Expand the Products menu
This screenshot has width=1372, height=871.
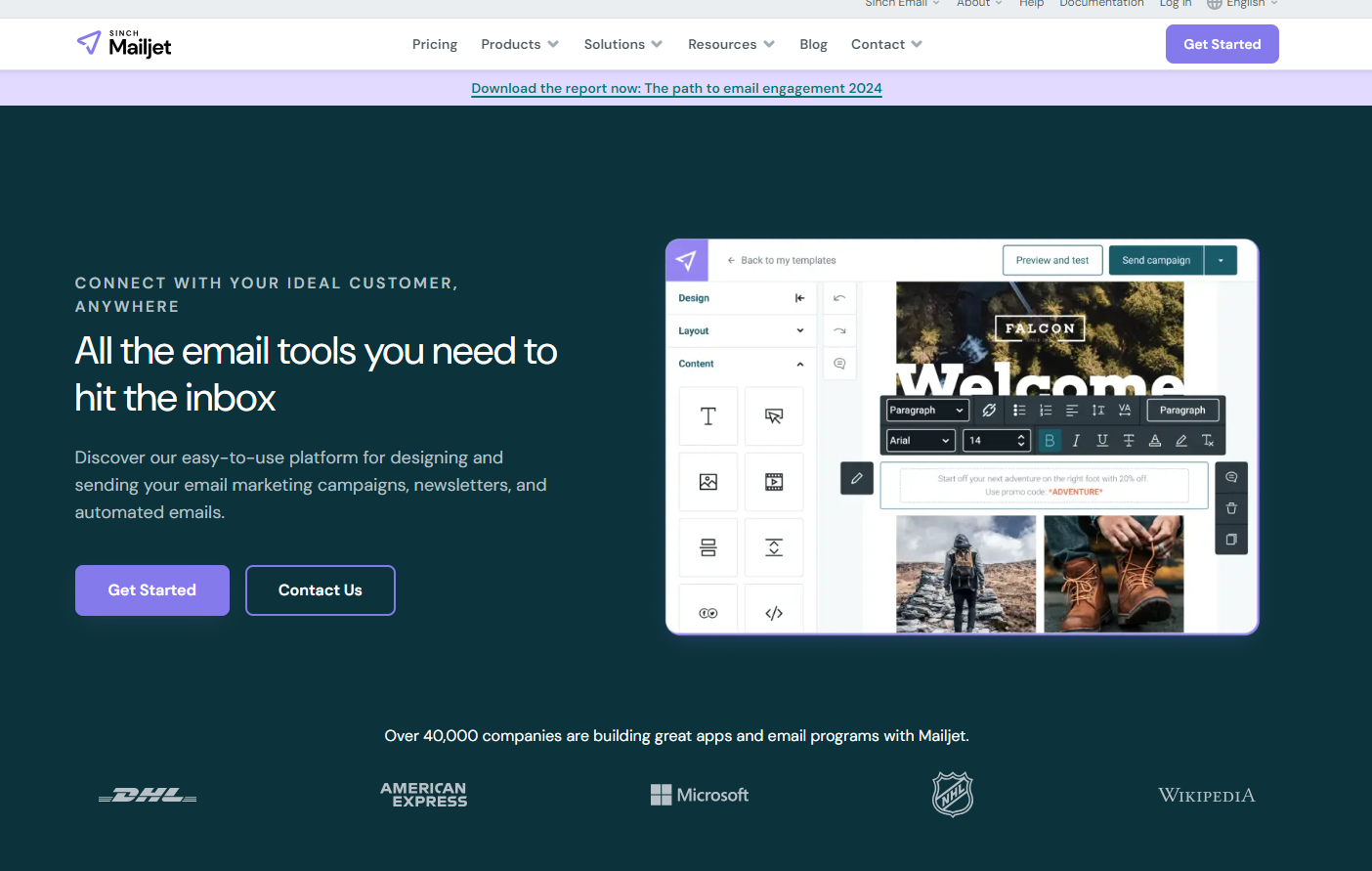[x=520, y=44]
